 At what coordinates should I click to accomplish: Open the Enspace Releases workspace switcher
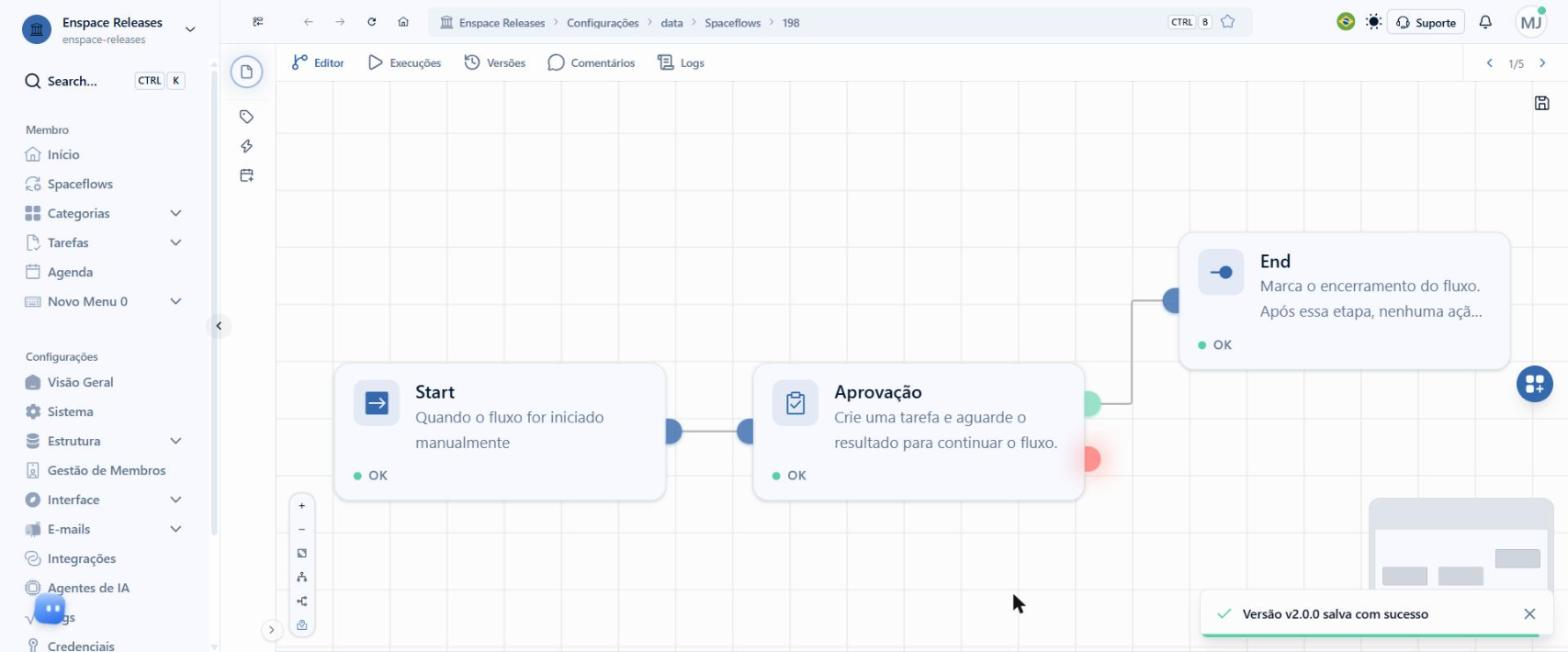[110, 30]
